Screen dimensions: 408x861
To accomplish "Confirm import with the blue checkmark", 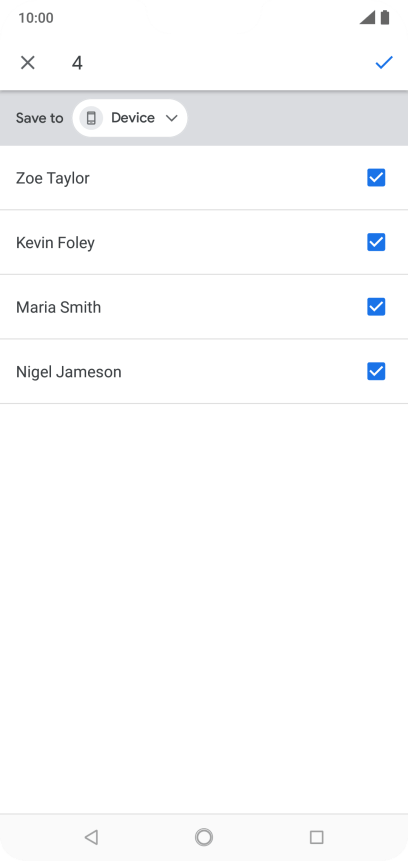I will pyautogui.click(x=384, y=63).
